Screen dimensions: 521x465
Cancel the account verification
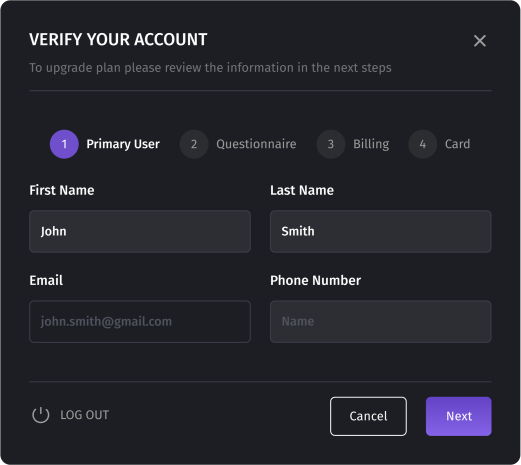[368, 416]
